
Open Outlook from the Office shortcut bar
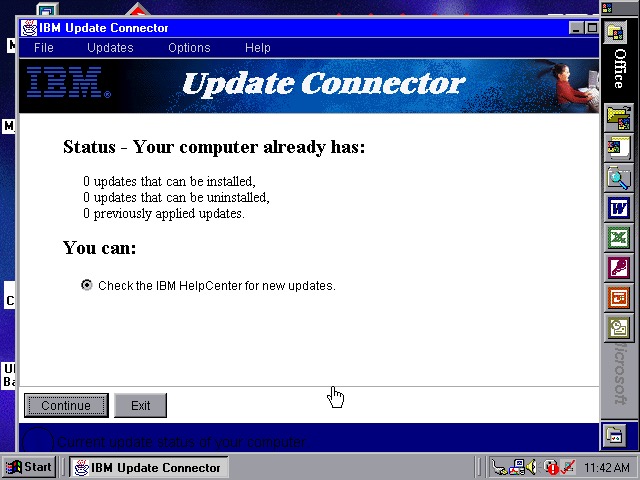click(x=619, y=327)
